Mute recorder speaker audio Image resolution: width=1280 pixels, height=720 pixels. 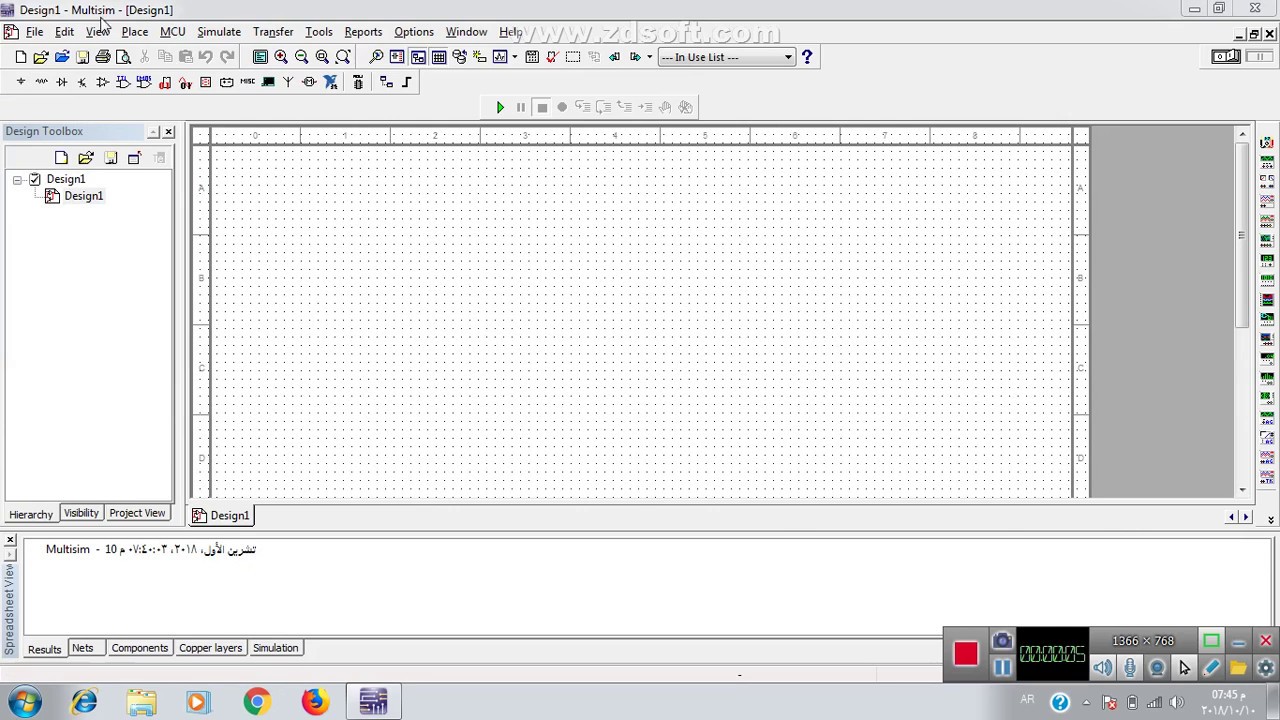(1102, 668)
